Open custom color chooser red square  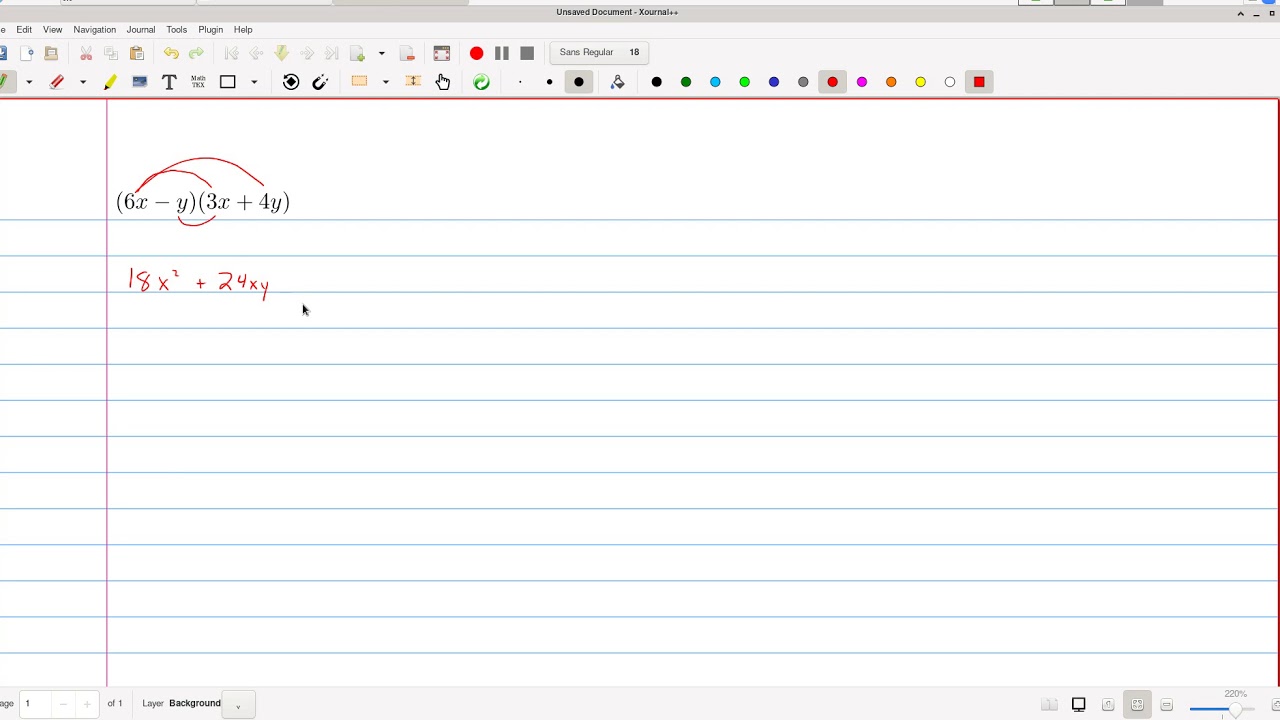pos(979,82)
